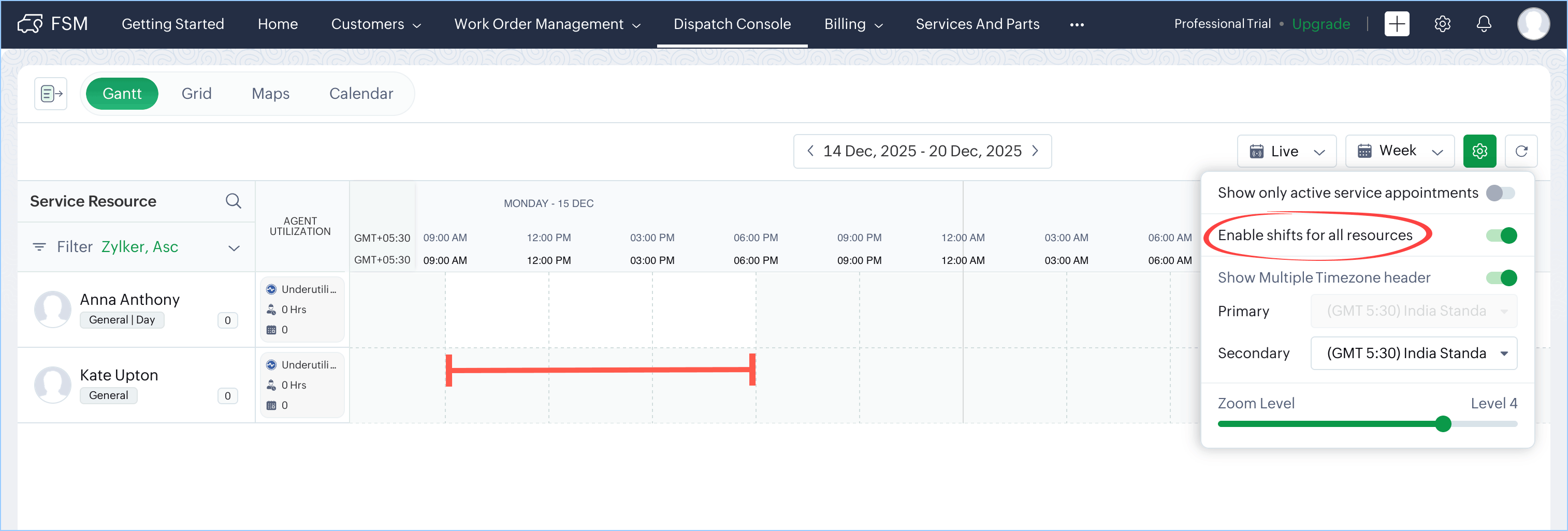
Task: Enable show only active service appointments
Action: tap(1500, 194)
